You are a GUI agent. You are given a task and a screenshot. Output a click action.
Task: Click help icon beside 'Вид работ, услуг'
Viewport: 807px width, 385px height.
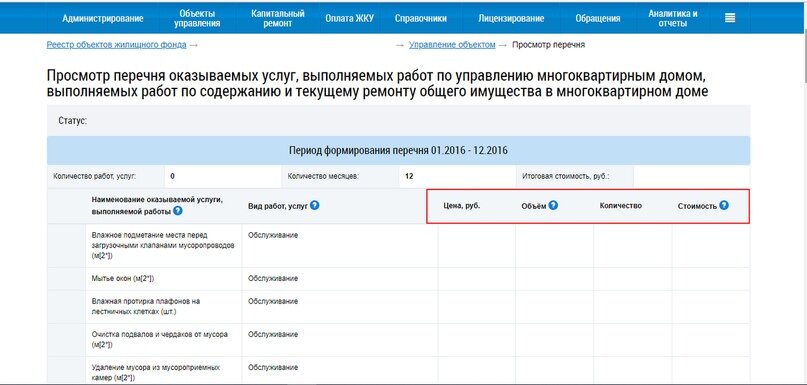pos(314,205)
